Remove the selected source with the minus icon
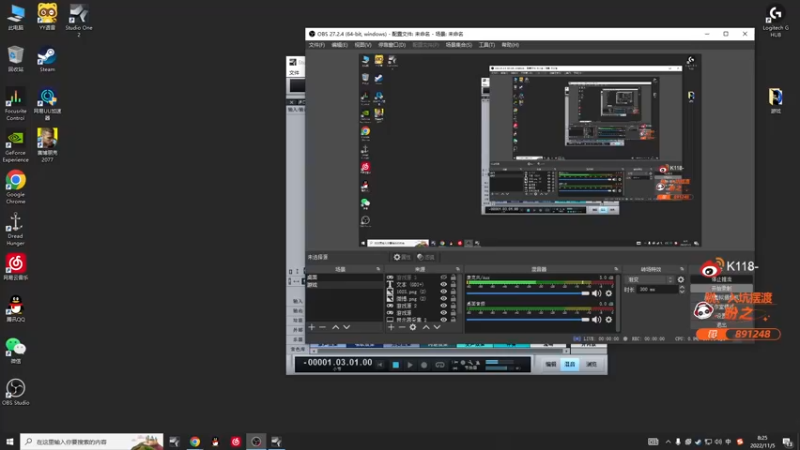Image resolution: width=800 pixels, height=450 pixels. click(x=402, y=327)
